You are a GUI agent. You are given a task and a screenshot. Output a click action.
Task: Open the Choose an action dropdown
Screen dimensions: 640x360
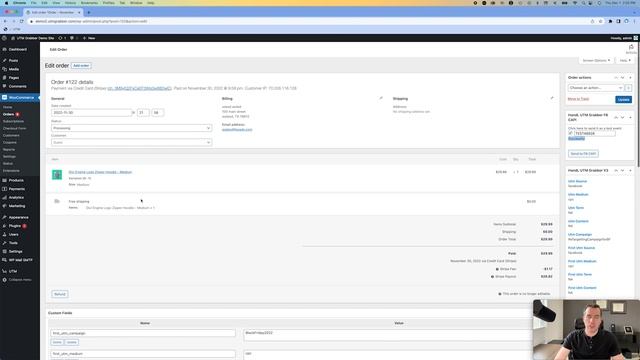tap(596, 88)
